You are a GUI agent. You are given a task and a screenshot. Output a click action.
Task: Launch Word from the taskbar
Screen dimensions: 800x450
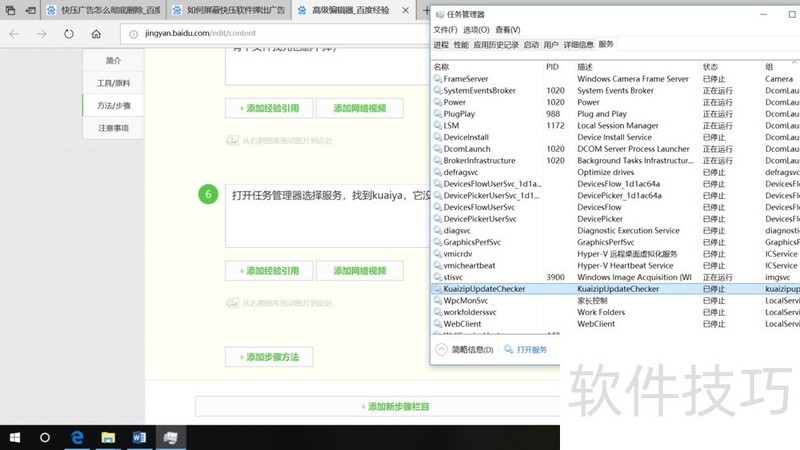pos(139,437)
